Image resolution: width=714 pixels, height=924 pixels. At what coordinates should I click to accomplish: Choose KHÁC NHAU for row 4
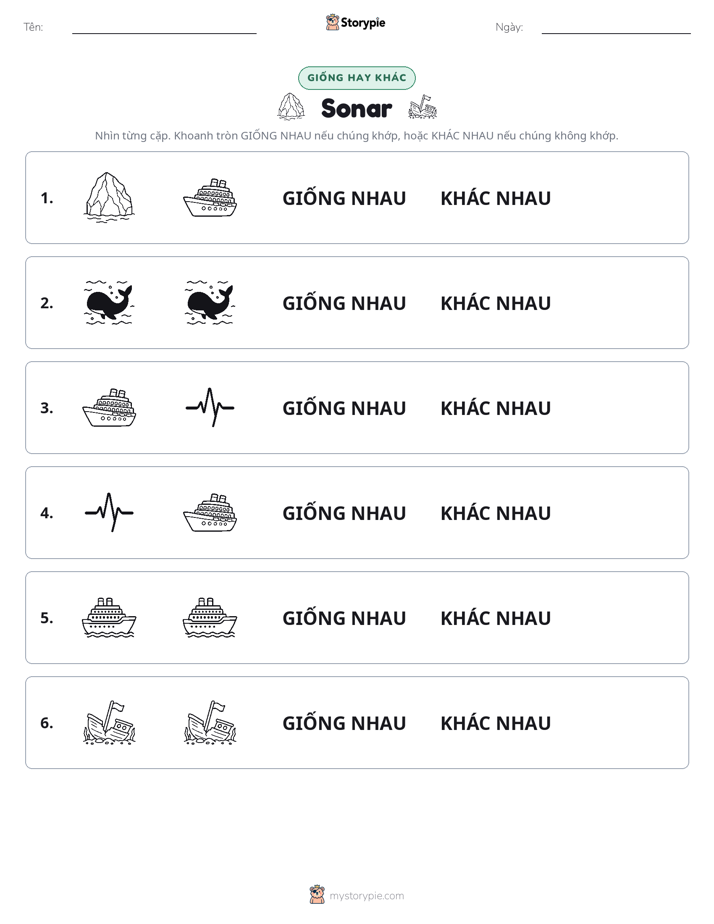pyautogui.click(x=495, y=513)
